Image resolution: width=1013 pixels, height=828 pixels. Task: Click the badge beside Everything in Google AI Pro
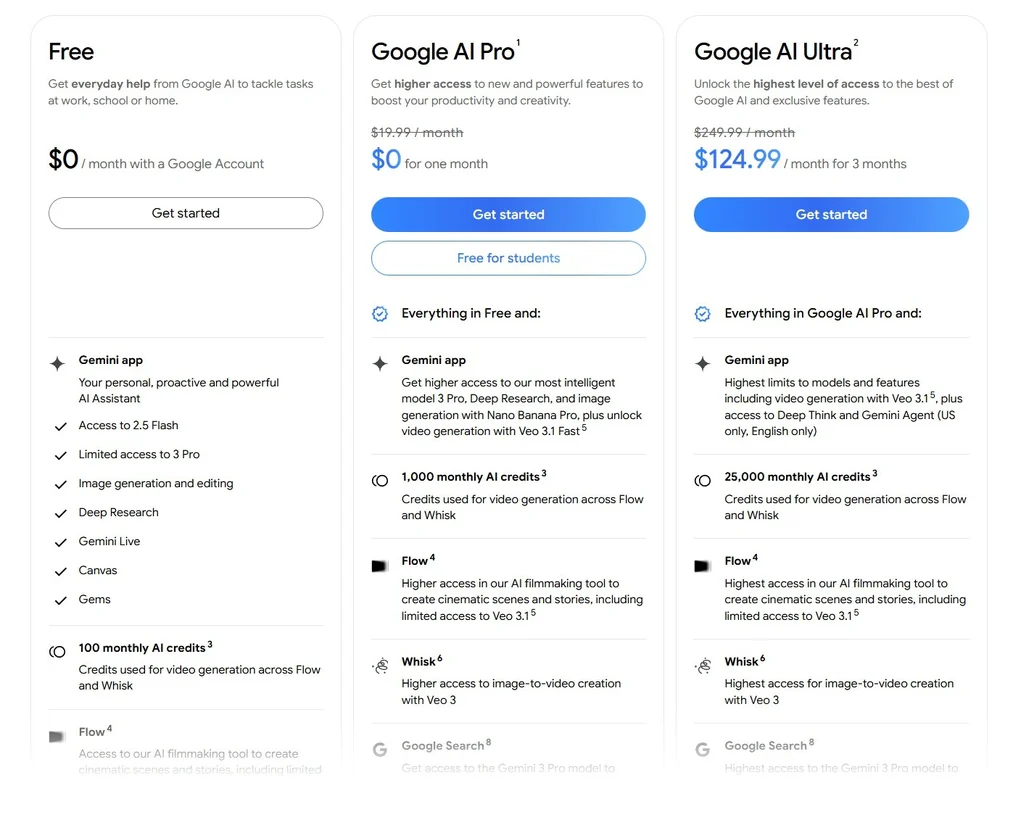[703, 314]
